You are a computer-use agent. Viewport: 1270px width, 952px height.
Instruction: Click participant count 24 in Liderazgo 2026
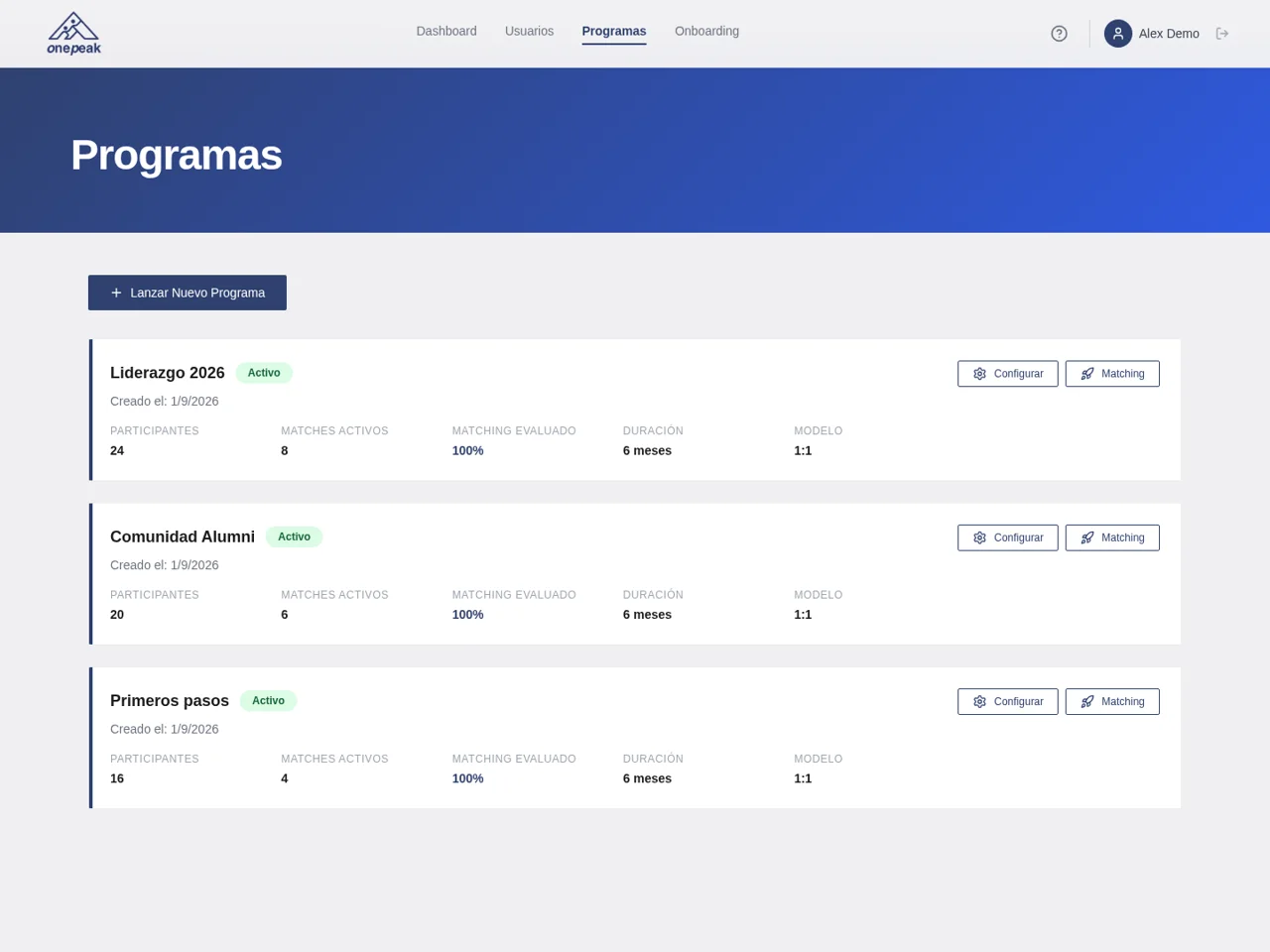[117, 450]
